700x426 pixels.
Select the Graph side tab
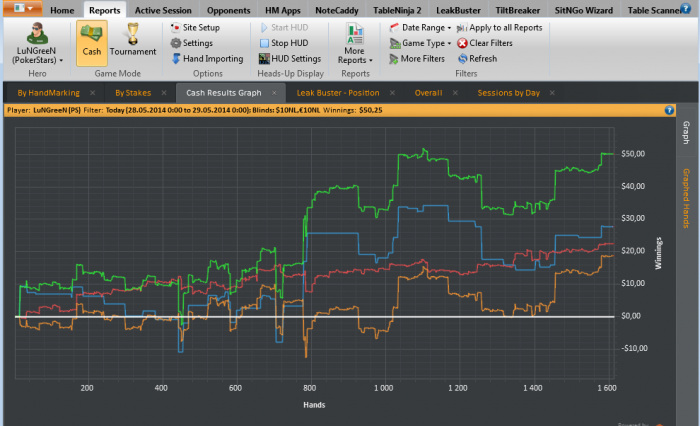point(687,133)
